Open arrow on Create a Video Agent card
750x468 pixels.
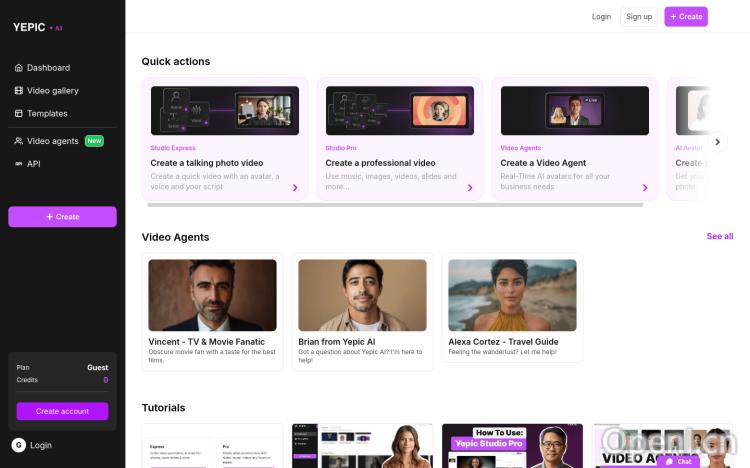coord(645,187)
